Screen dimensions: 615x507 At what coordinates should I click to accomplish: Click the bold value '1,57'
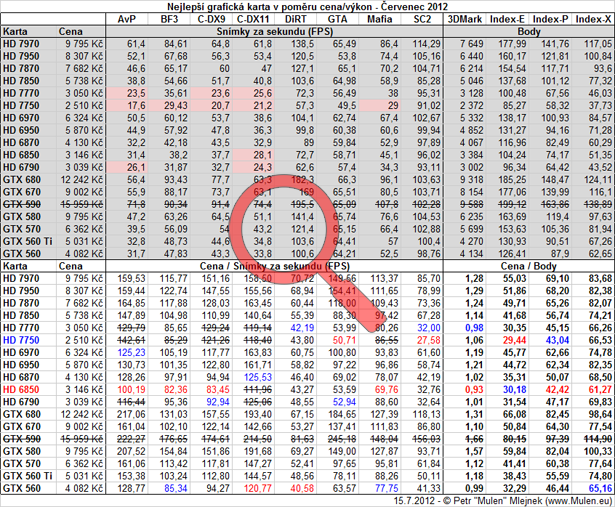pos(474,451)
